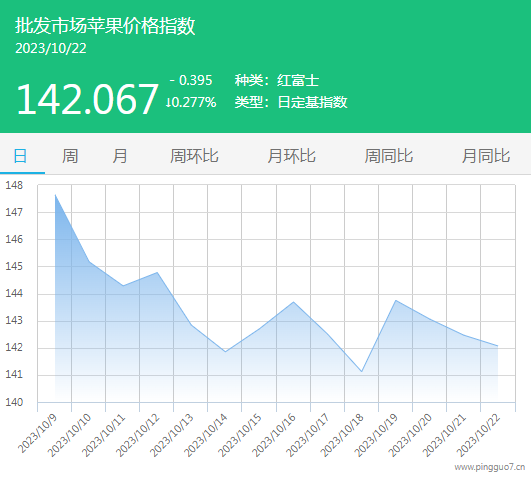Open the 月环比 tab

(x=291, y=156)
